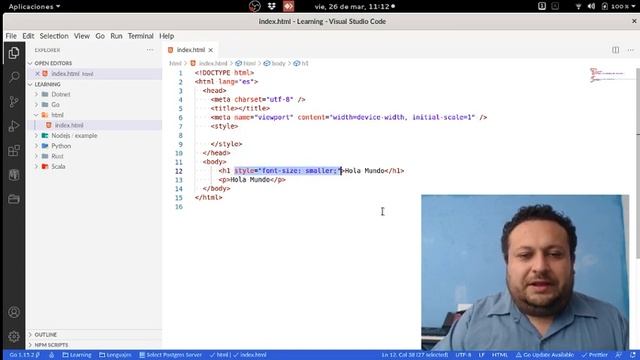Change the HTML language mode
Screen dimensions: 640x360
pyautogui.click(x=500, y=355)
